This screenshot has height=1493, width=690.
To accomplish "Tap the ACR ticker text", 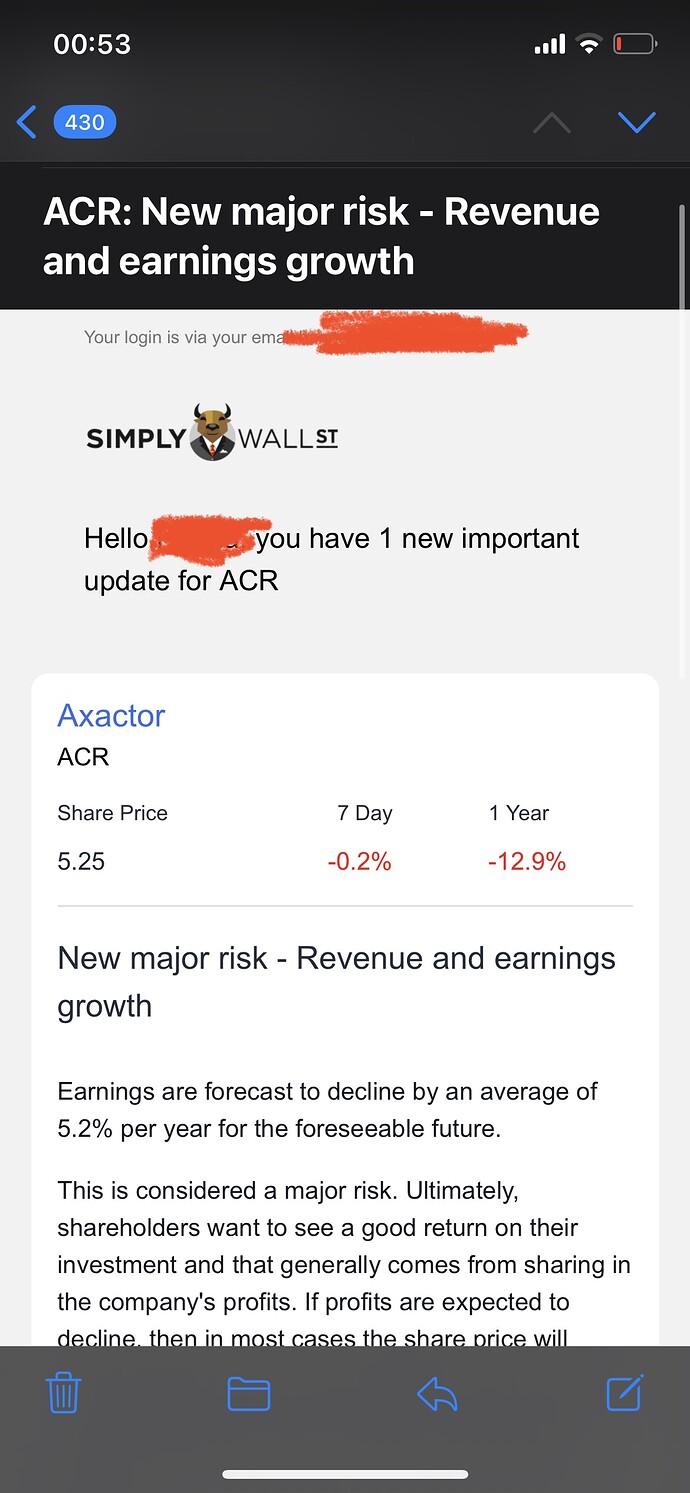I will point(83,757).
